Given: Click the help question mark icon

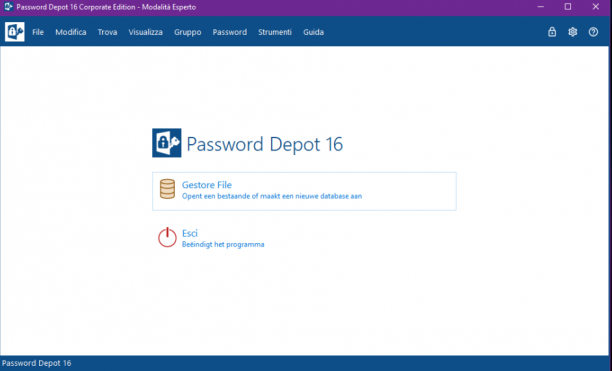Looking at the screenshot, I should 593,32.
